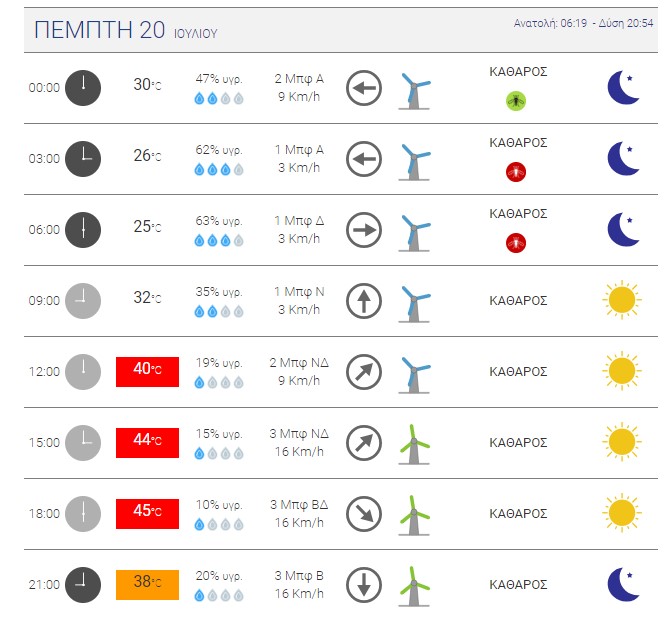
Task: Click the green windmill icon at 15:00
Action: click(414, 445)
